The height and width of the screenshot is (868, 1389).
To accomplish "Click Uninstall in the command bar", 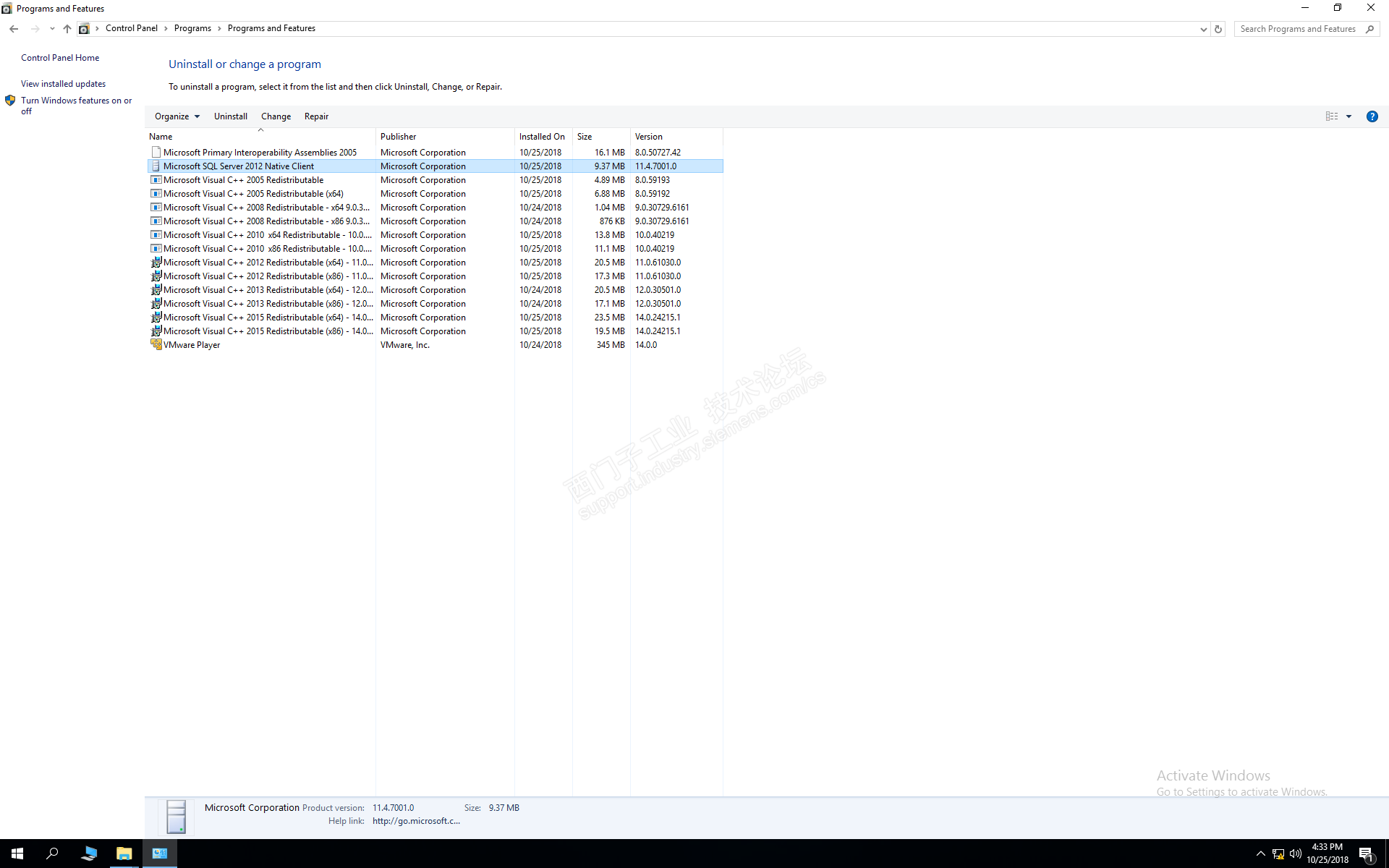I will tap(230, 116).
